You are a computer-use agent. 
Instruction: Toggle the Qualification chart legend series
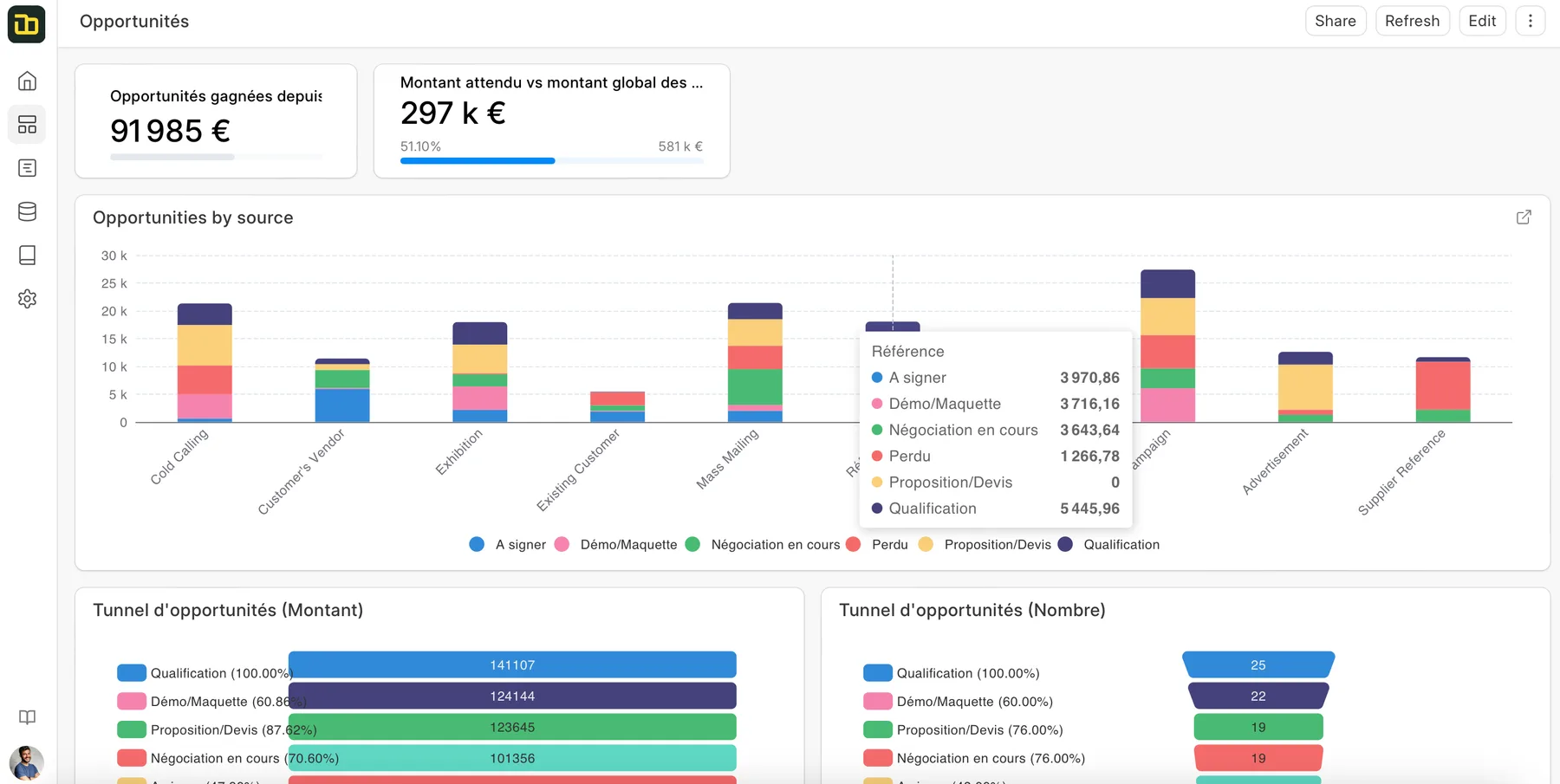point(1109,544)
